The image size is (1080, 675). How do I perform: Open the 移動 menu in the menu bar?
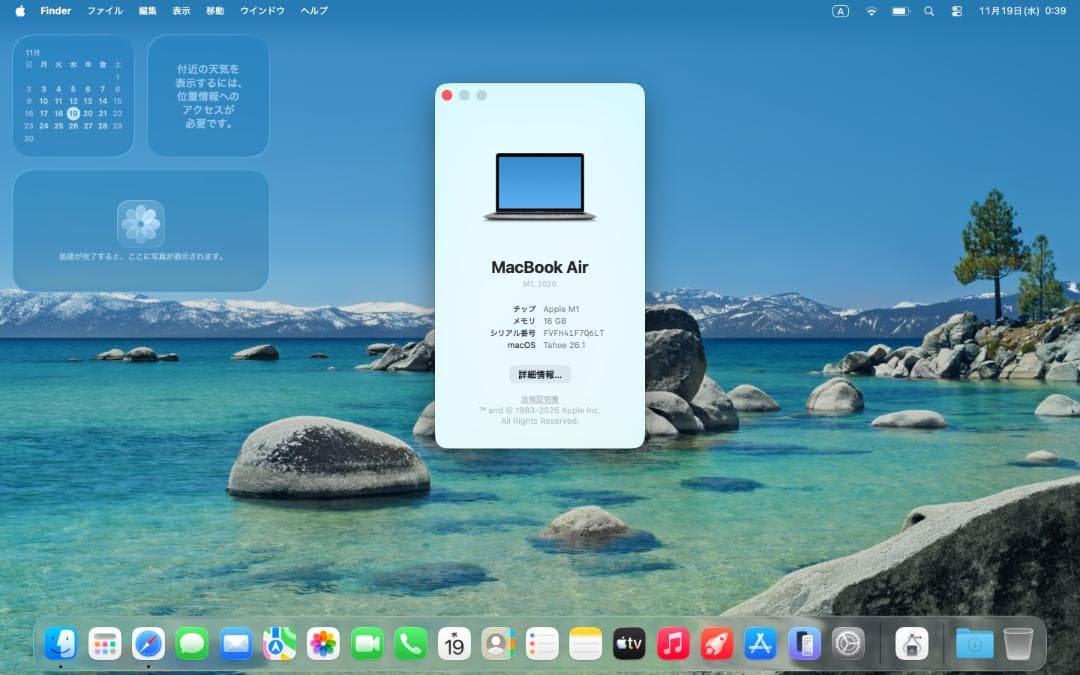coord(214,11)
